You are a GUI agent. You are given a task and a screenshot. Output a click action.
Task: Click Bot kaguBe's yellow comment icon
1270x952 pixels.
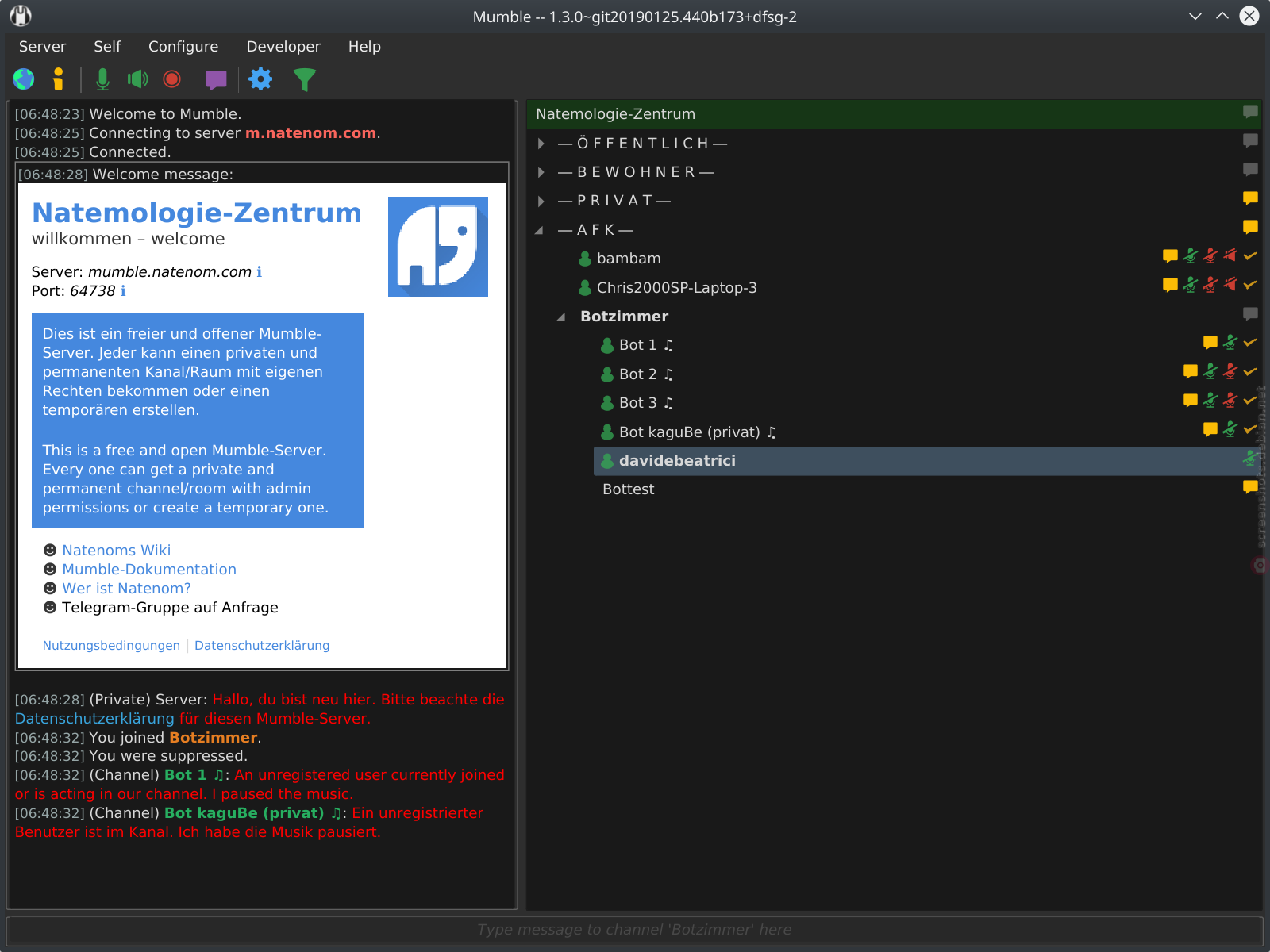tap(1210, 428)
